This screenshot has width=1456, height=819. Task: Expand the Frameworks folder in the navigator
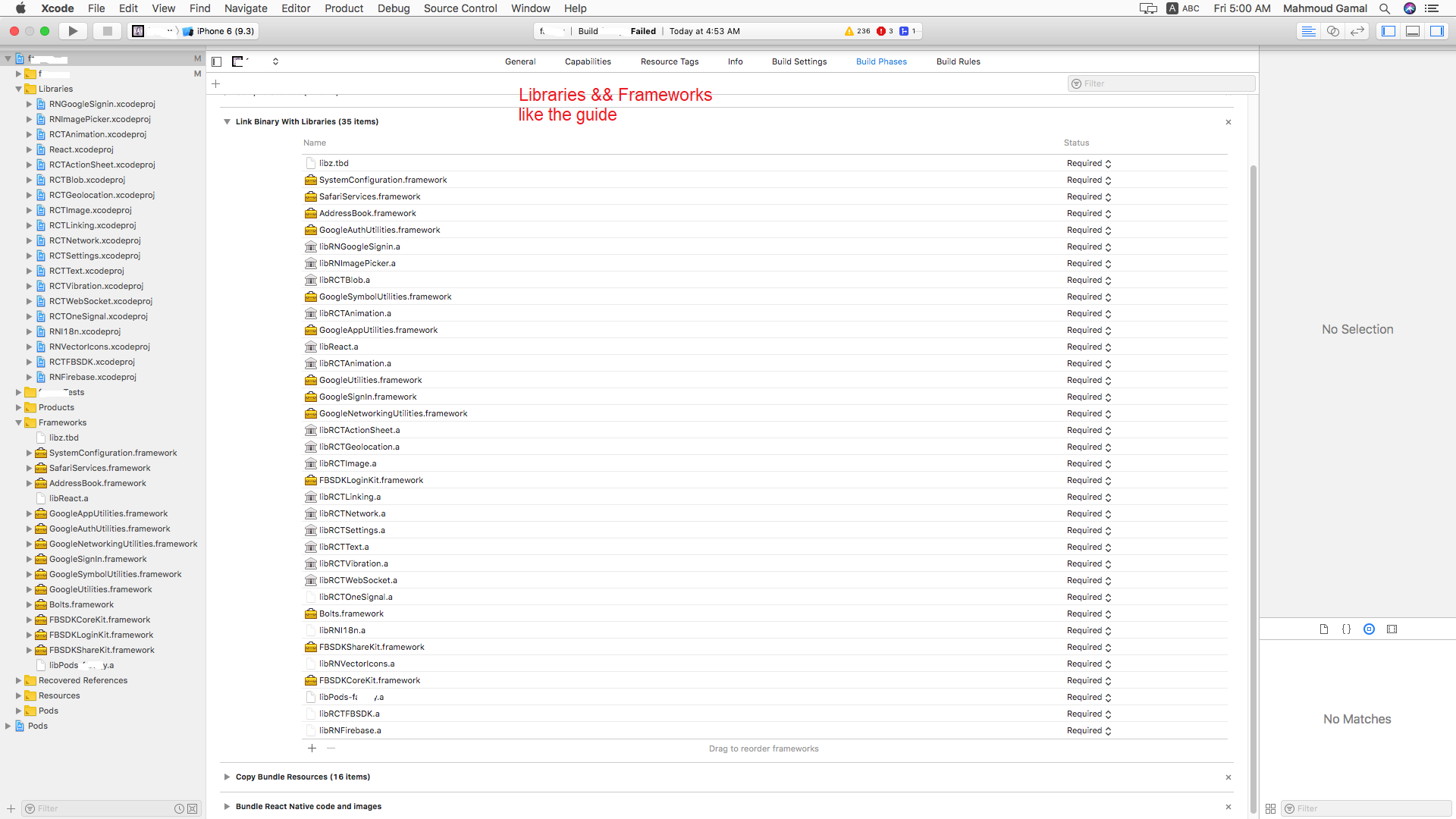[18, 422]
